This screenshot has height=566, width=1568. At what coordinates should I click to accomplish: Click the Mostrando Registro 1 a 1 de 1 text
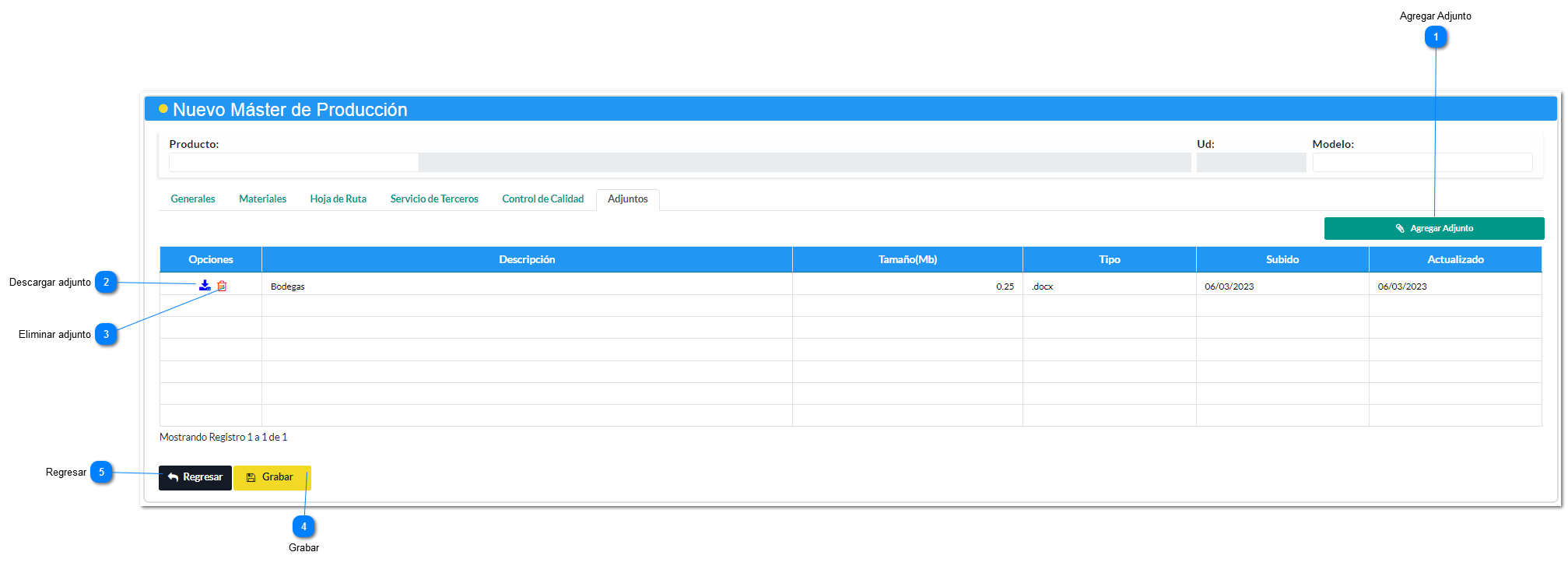(x=223, y=438)
